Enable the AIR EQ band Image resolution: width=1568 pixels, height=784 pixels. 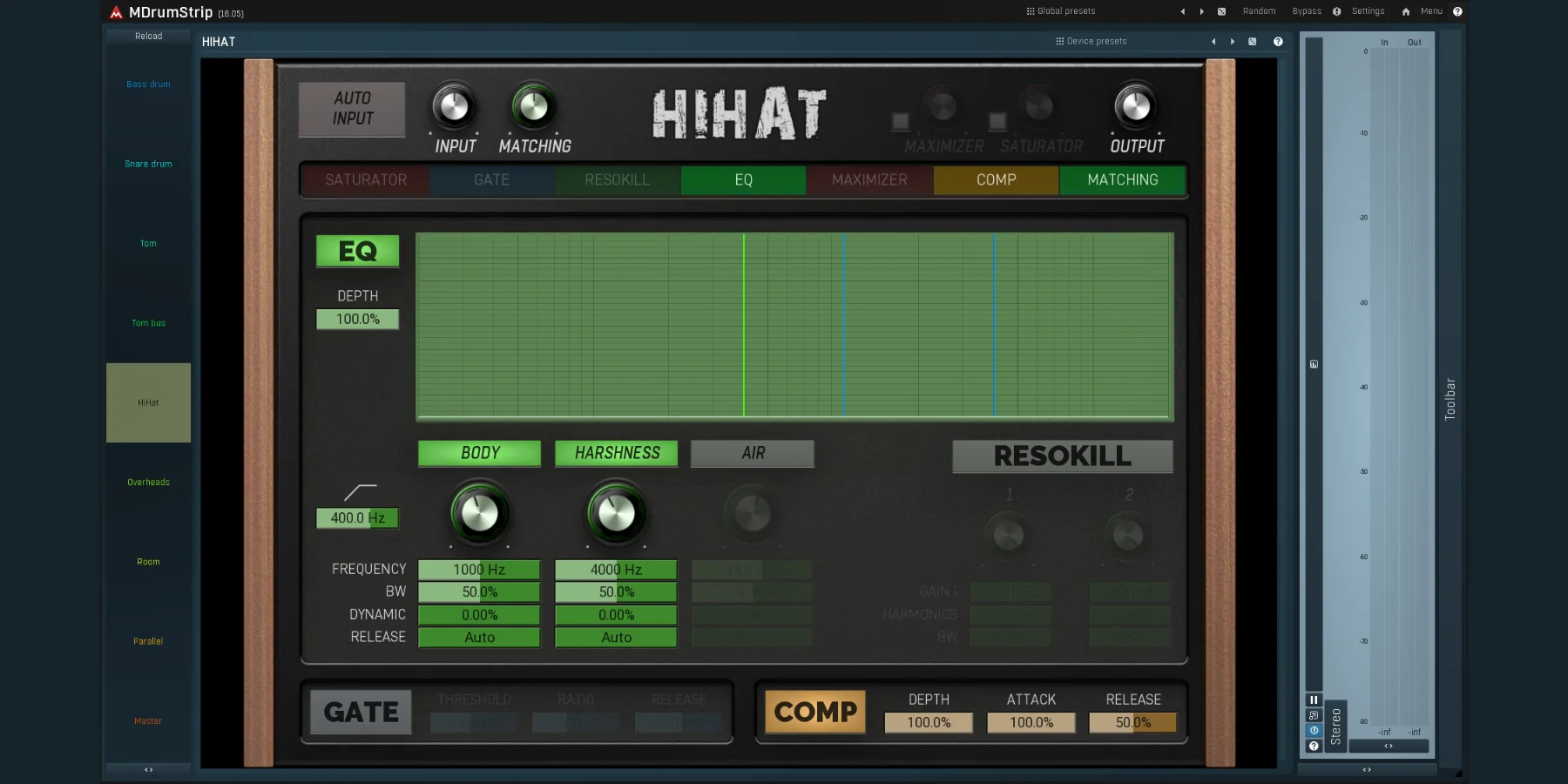click(x=753, y=453)
